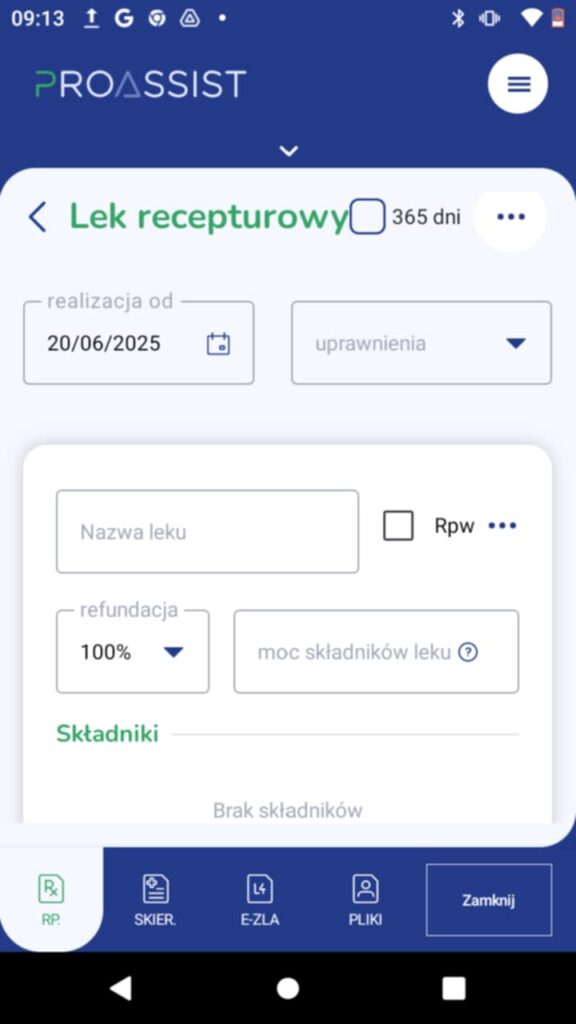Viewport: 576px width, 1024px height.
Task: Open calendar picker in realizacja od field
Action: [x=218, y=344]
